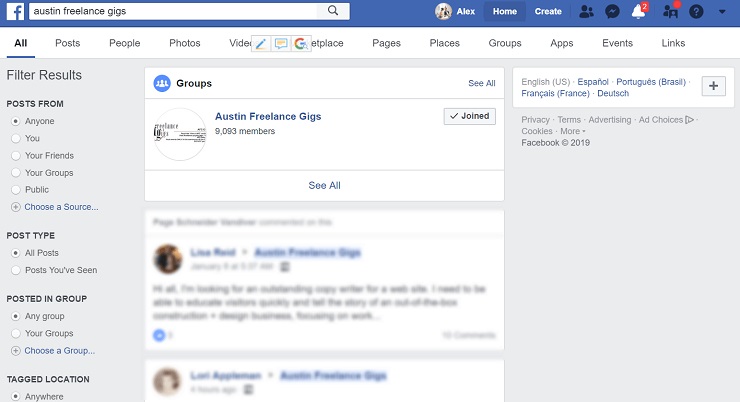This screenshot has width=740, height=402.
Task: Switch to the Posts tab
Action: tap(67, 43)
